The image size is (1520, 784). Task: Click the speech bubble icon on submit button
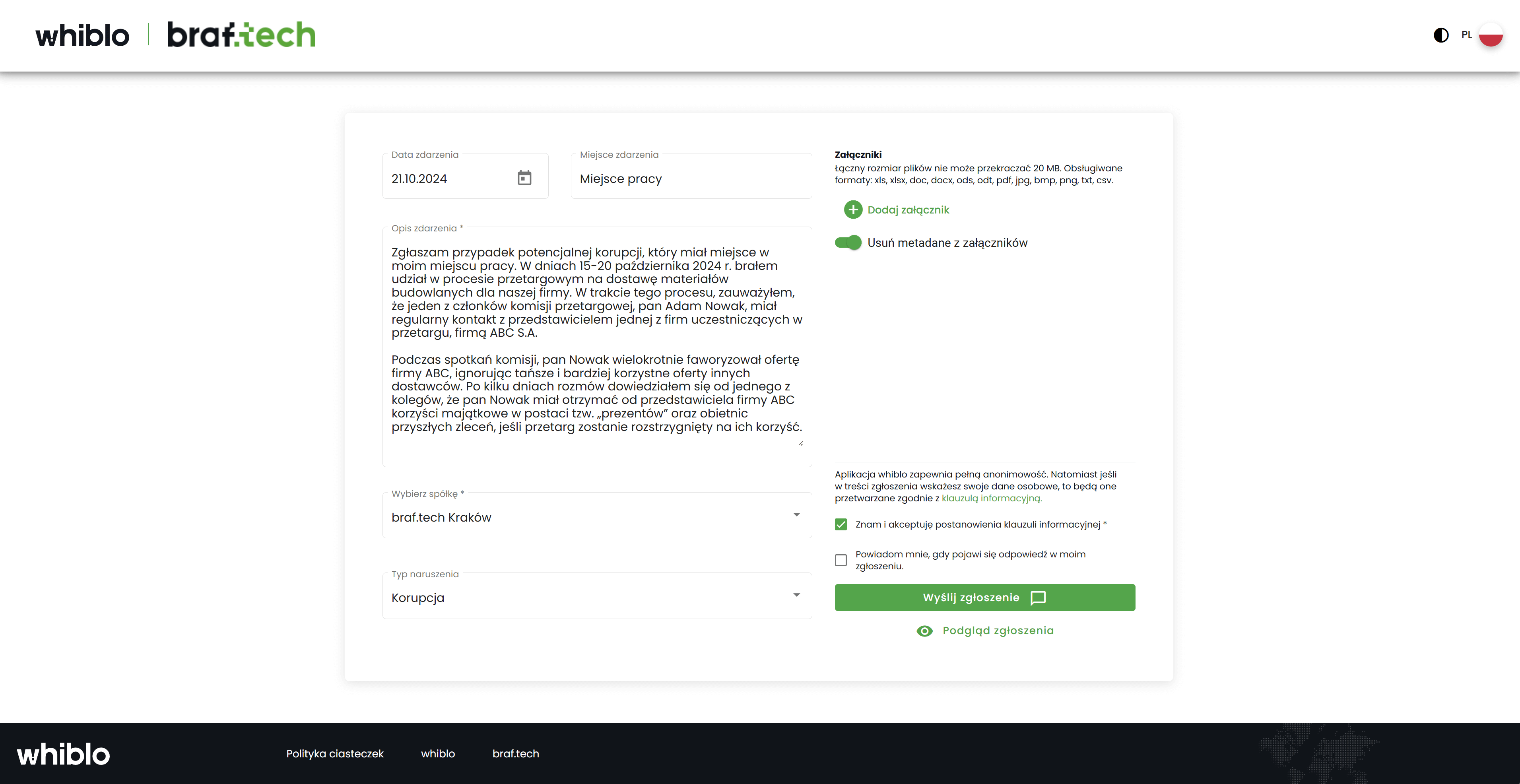pyautogui.click(x=1038, y=598)
